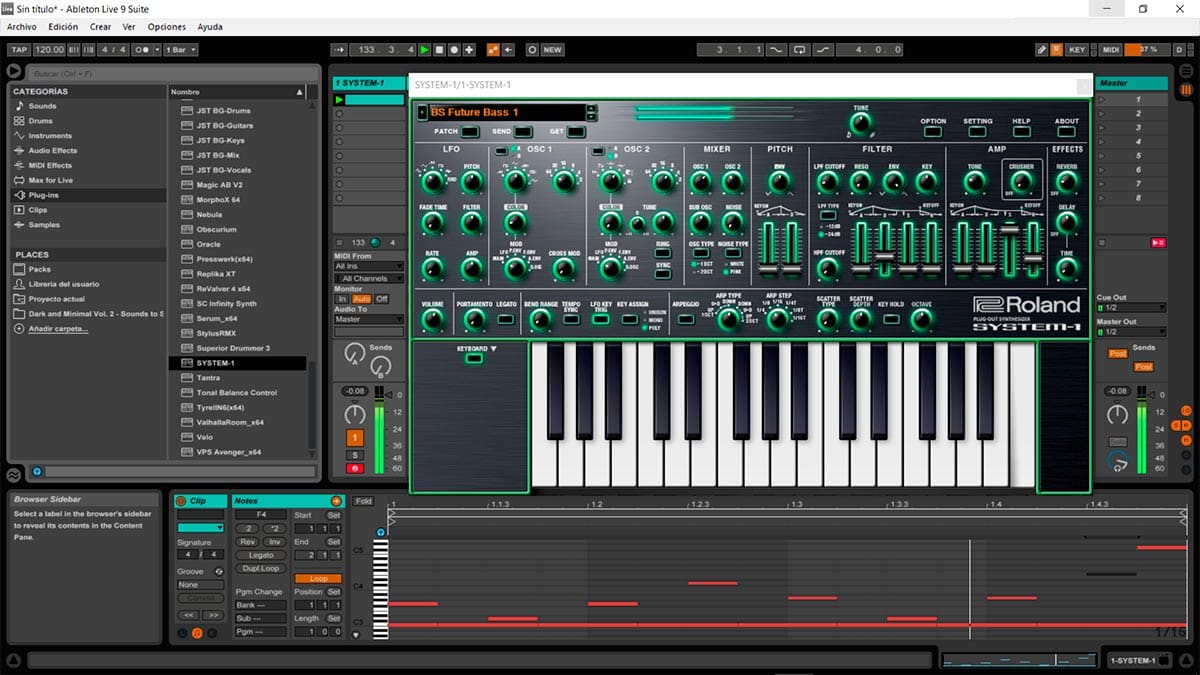Toggle the LEGATO switch on synth

point(506,320)
